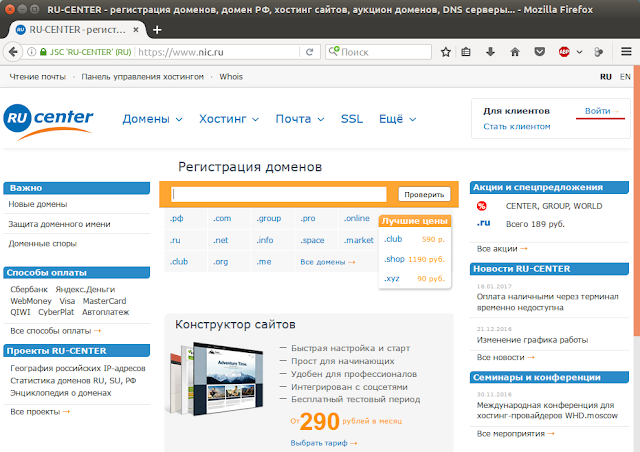Screen dimensions: 640x452
Task: Click the website builder preview image
Action: pos(216,379)
